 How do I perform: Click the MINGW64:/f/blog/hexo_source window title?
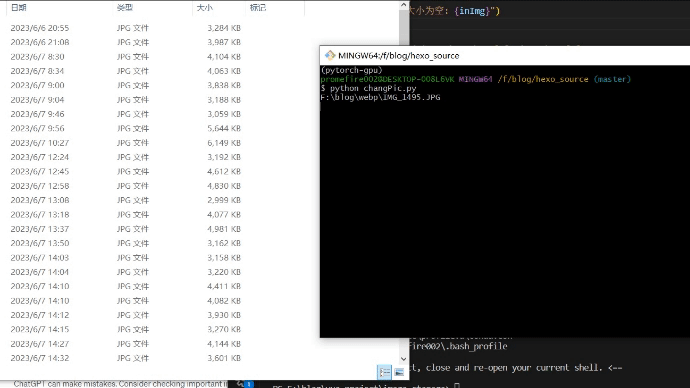pos(399,56)
